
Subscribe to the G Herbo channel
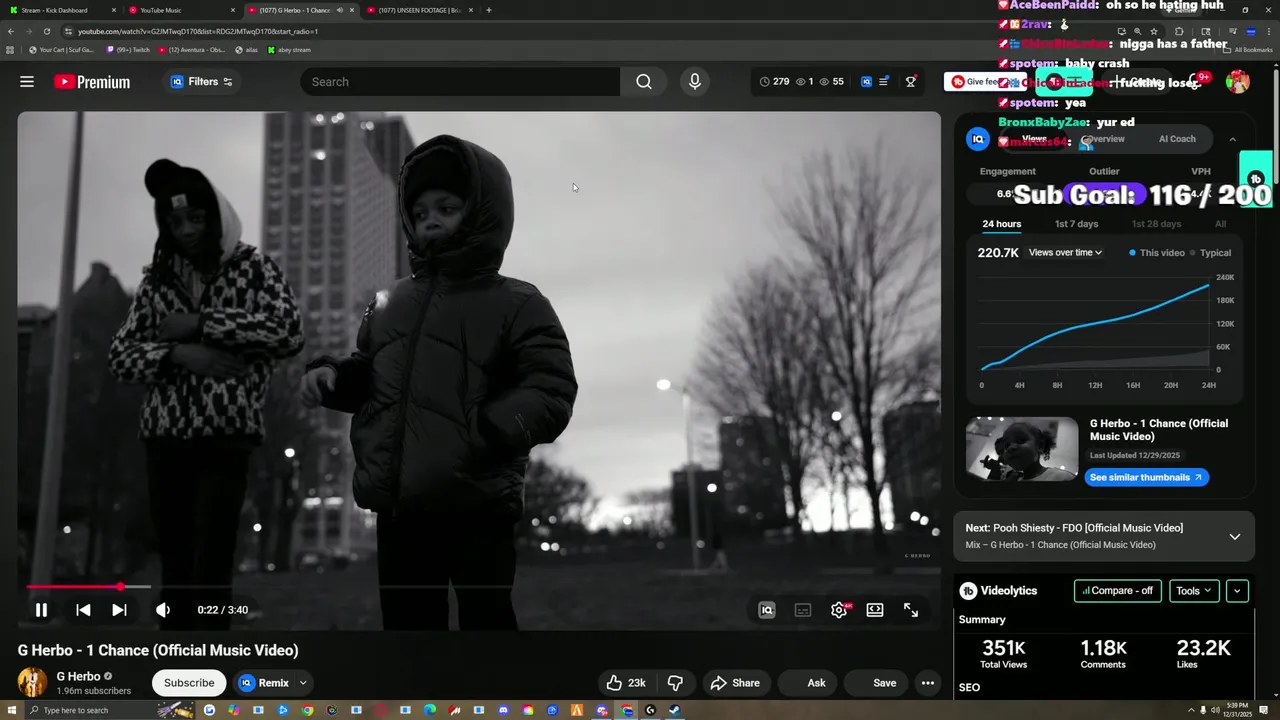[189, 683]
